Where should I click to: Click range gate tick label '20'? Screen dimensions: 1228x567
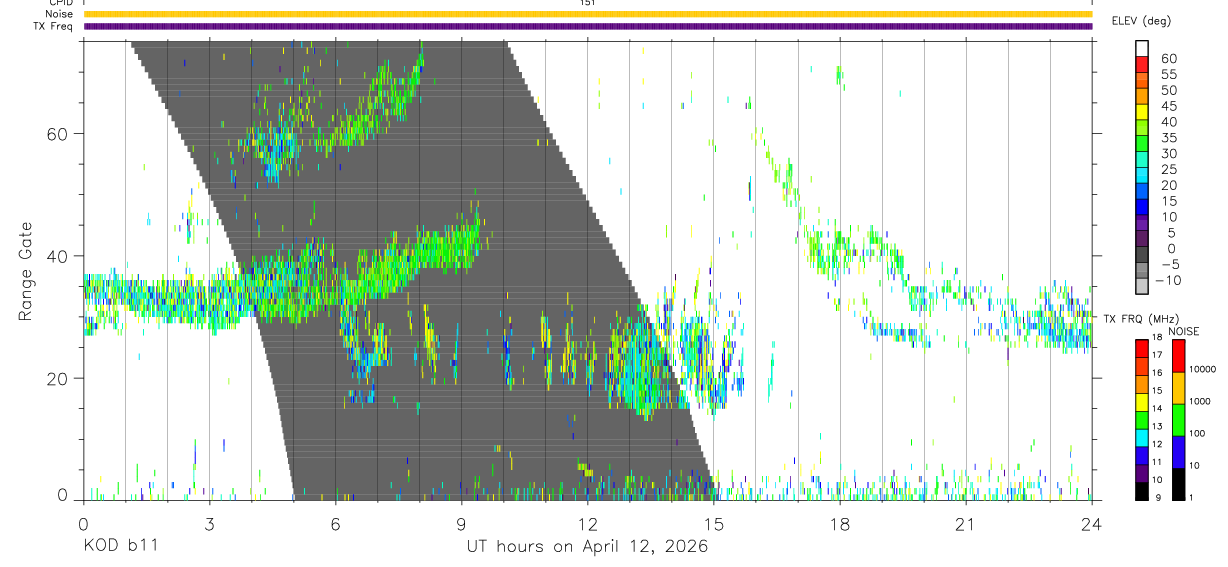coord(56,379)
